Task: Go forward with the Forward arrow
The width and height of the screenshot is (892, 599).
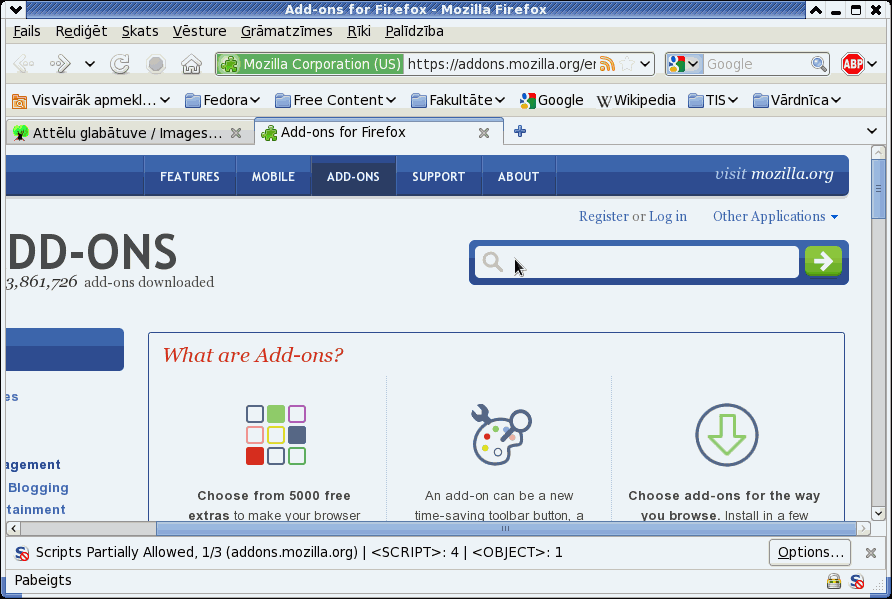Action: pos(60,64)
